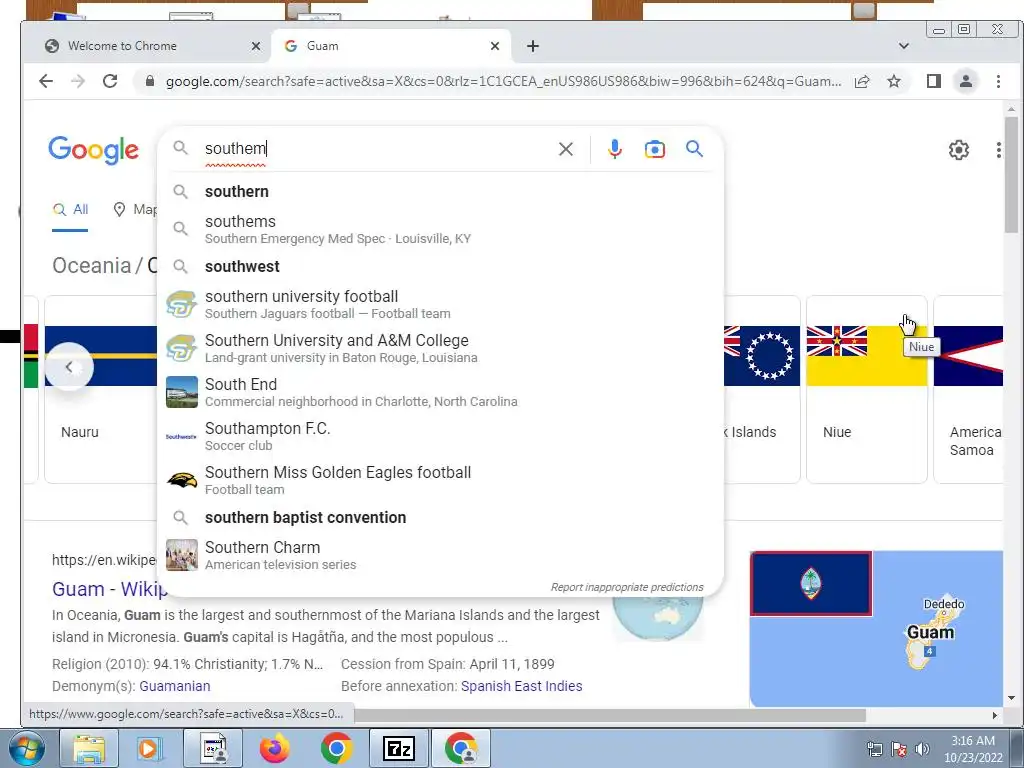Choose 'southern baptist convention' suggestion
1024x768 pixels.
click(x=441, y=517)
